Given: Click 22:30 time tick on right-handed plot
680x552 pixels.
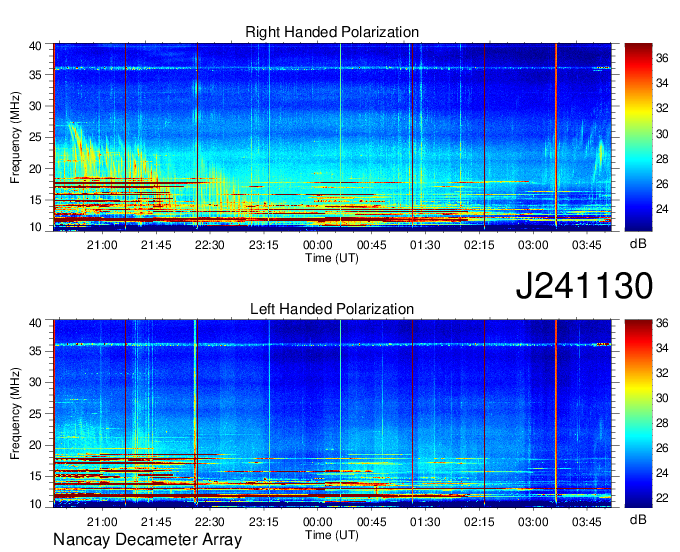Looking at the screenshot, I should pyautogui.click(x=209, y=245).
